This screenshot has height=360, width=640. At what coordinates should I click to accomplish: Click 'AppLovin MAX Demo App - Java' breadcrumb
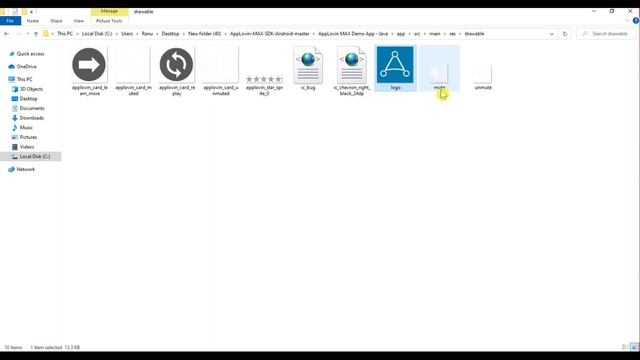(x=353, y=34)
